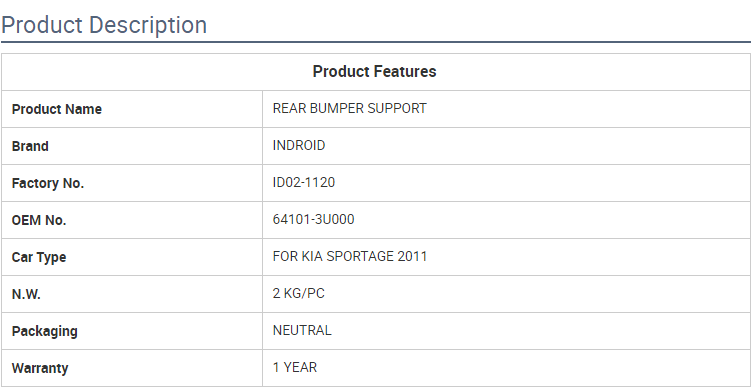Click the 1 YEAR warranty value
The height and width of the screenshot is (388, 753).
pyautogui.click(x=295, y=367)
